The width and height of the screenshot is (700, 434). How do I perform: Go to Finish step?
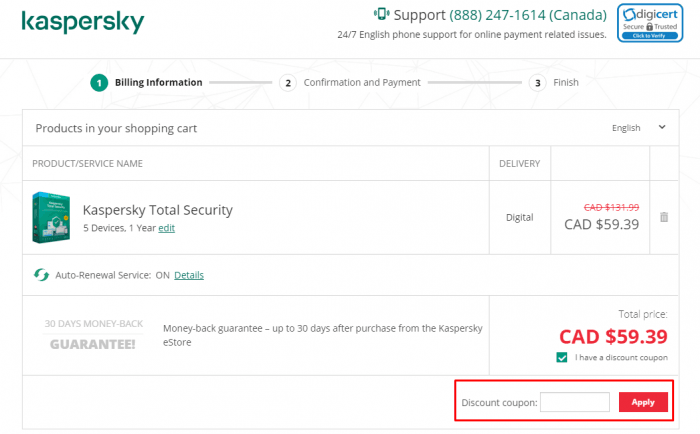coord(566,83)
